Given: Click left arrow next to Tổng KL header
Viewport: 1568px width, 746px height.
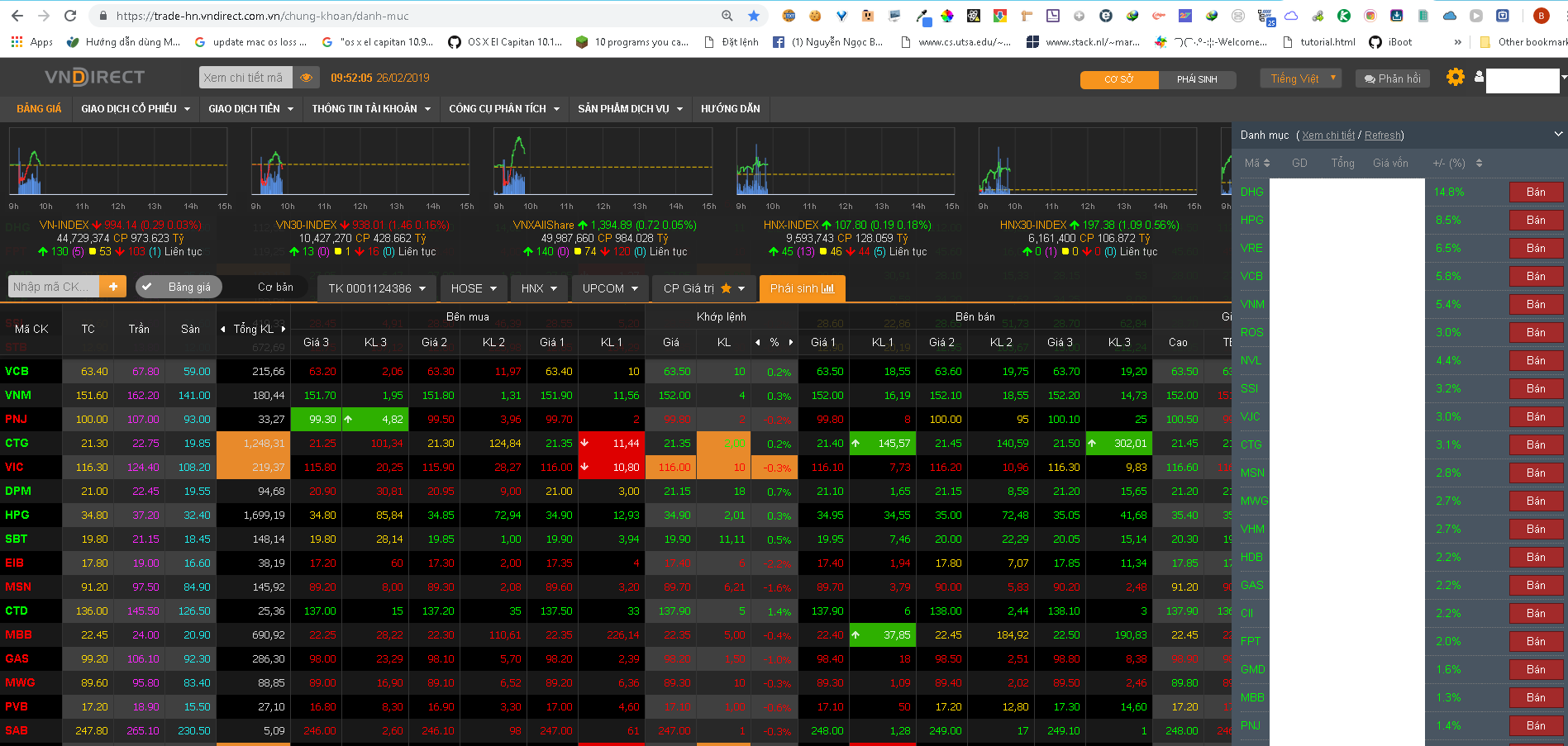Looking at the screenshot, I should click(x=222, y=329).
